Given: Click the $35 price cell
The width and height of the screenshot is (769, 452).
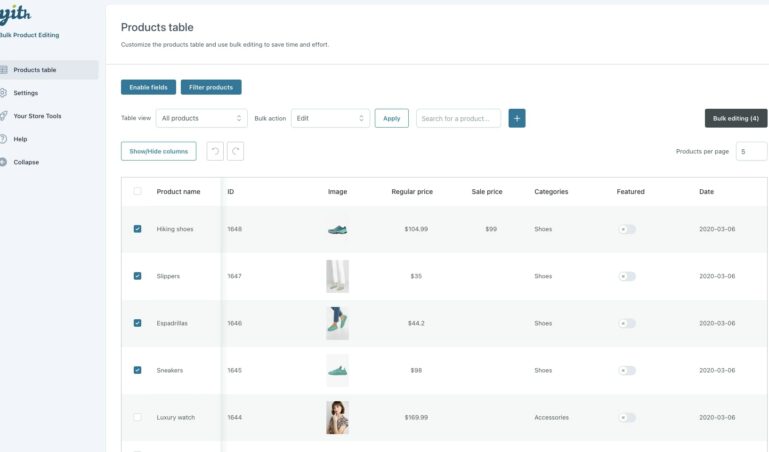Looking at the screenshot, I should [416, 276].
